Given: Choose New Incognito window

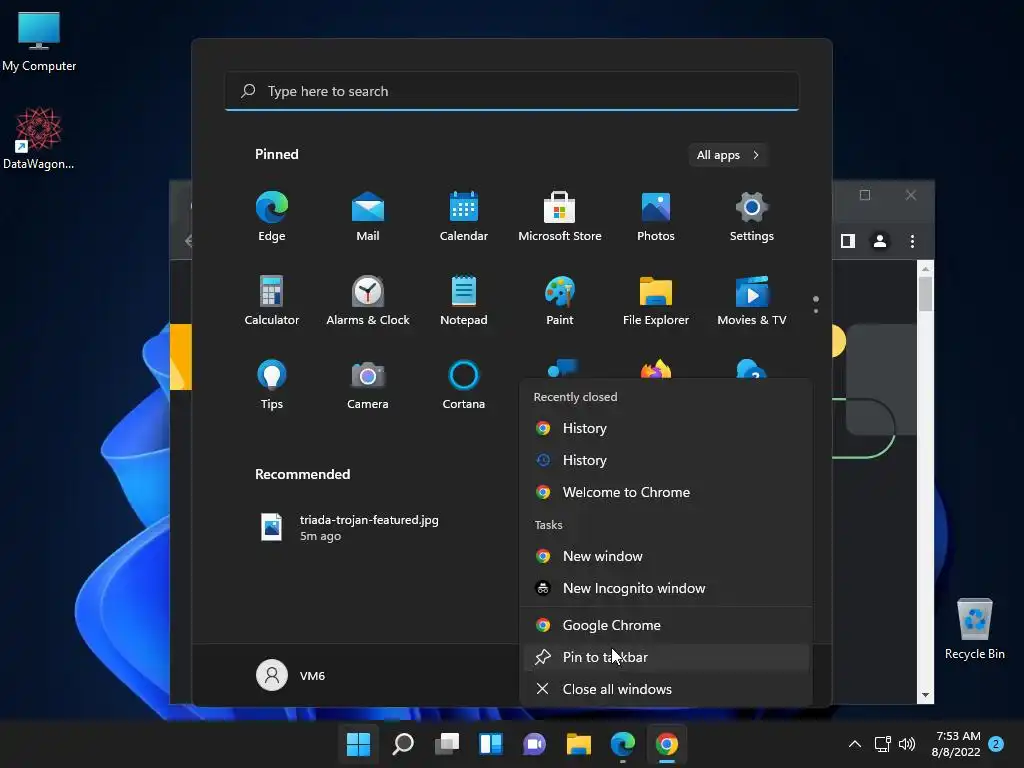Looking at the screenshot, I should [x=666, y=588].
